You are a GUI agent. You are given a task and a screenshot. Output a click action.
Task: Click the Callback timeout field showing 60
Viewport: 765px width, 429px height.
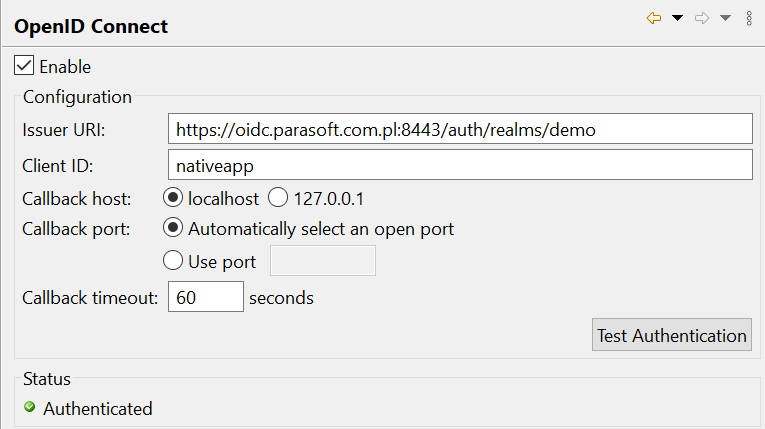coord(206,297)
